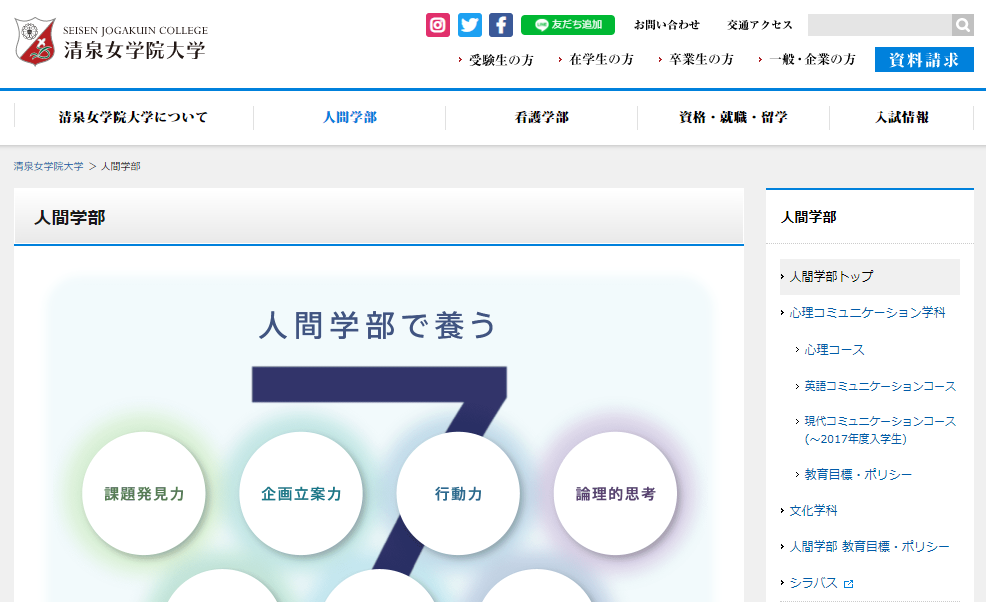Expand the 文化学科 sidebar entry

[813, 510]
